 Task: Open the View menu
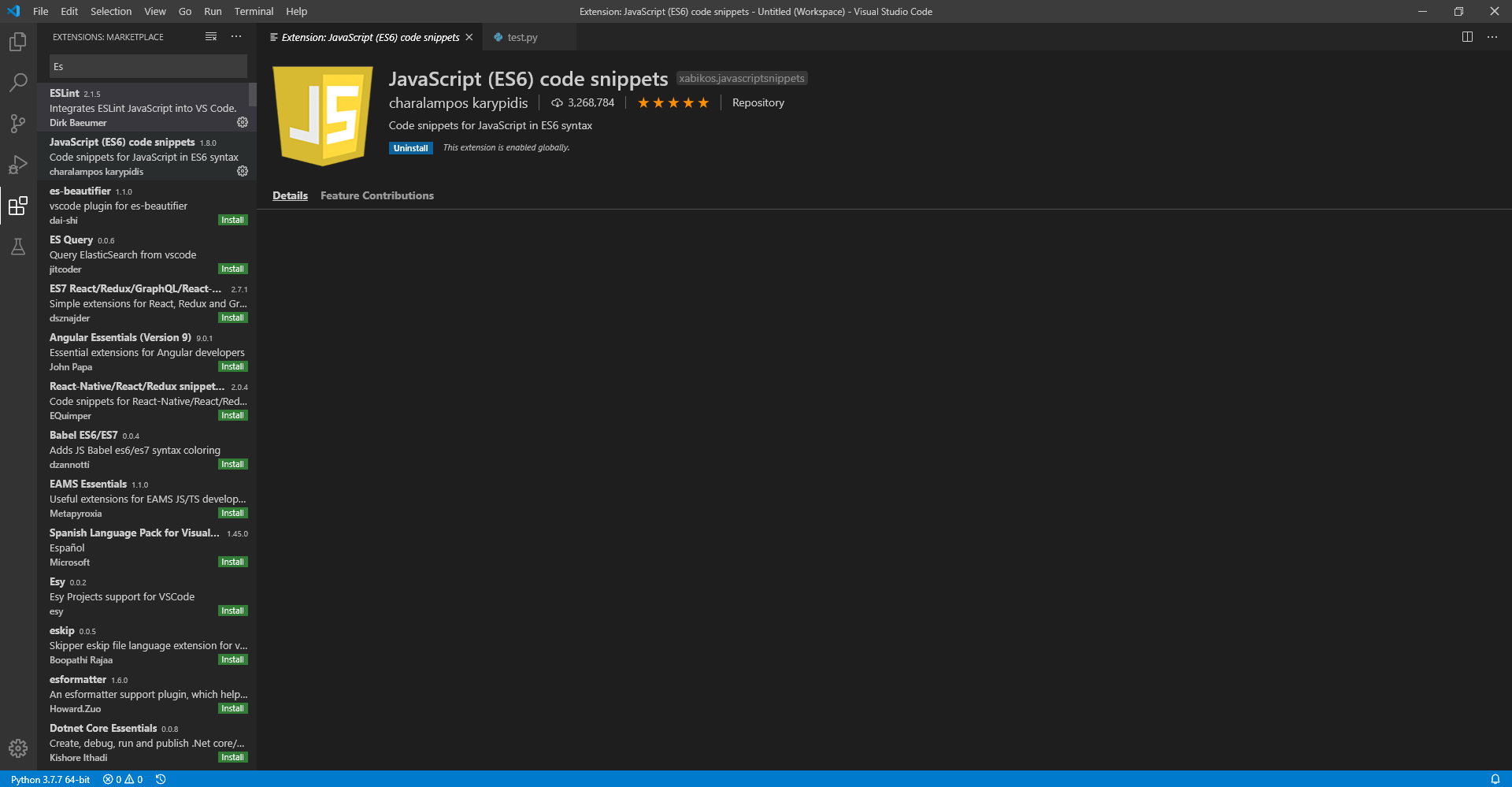click(x=155, y=11)
